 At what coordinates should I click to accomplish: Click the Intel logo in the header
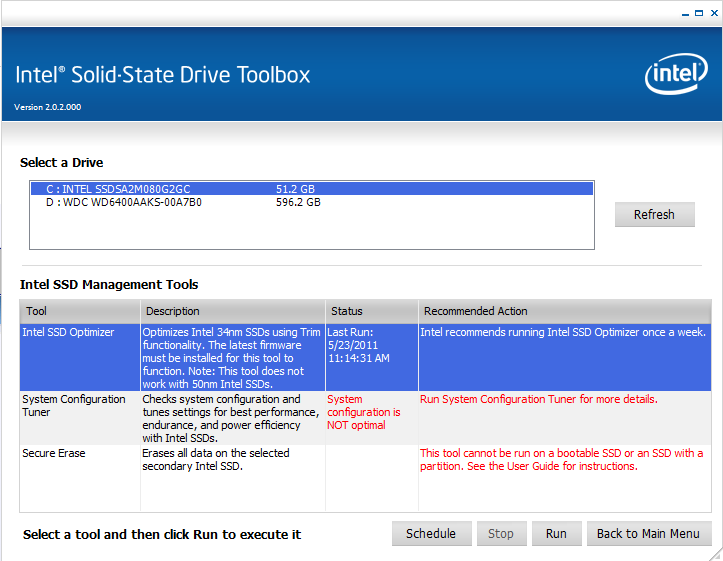coord(676,75)
